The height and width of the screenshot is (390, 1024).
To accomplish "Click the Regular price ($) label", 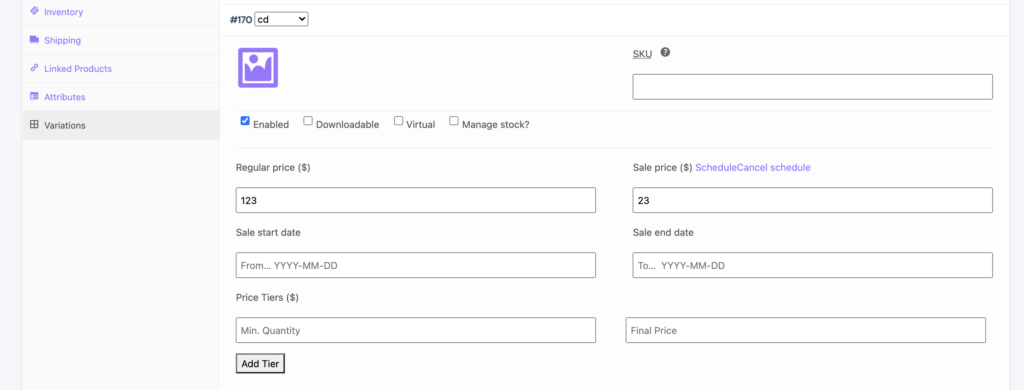I will tap(273, 167).
